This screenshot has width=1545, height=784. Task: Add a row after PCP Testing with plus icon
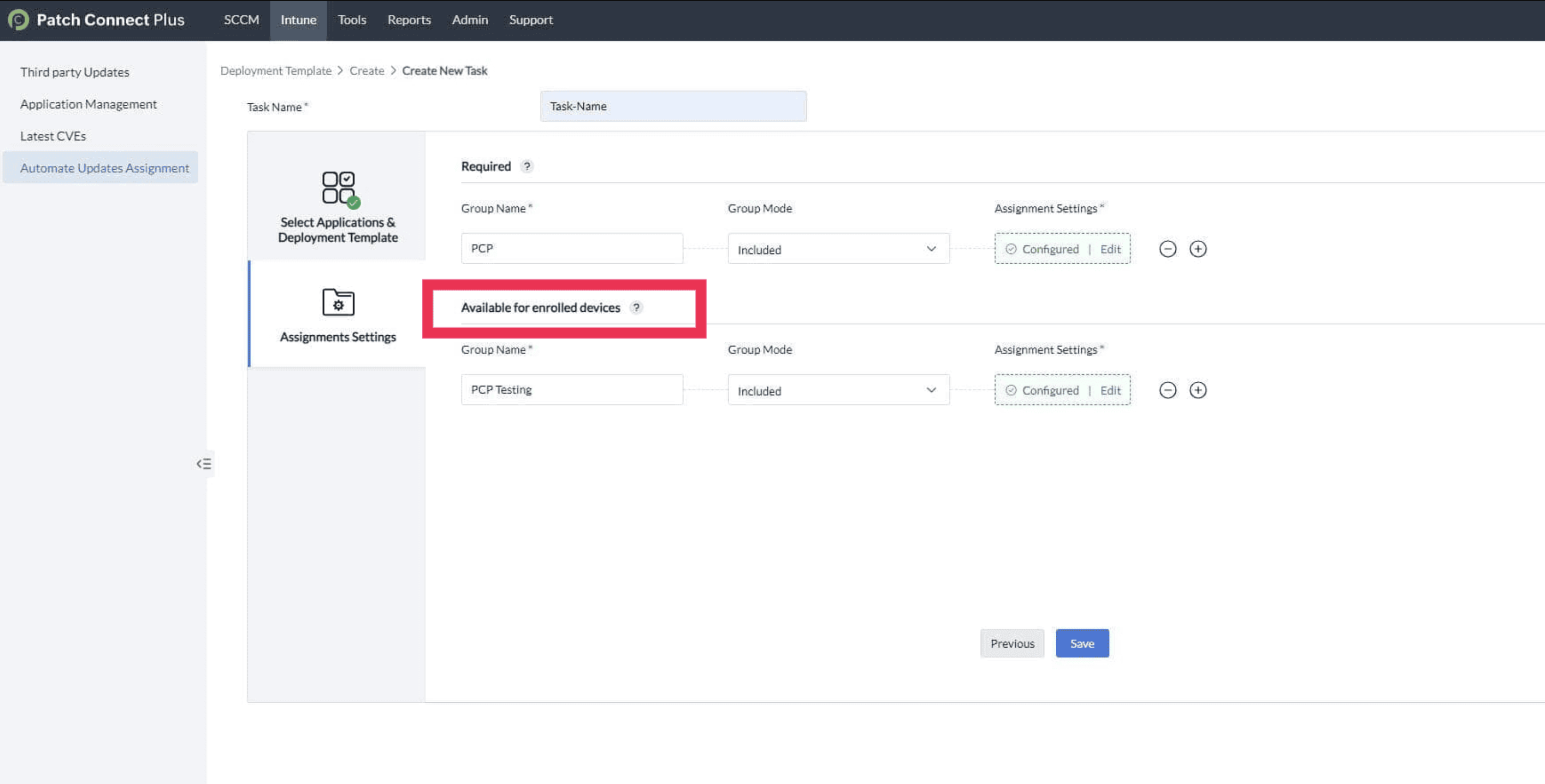click(1198, 390)
